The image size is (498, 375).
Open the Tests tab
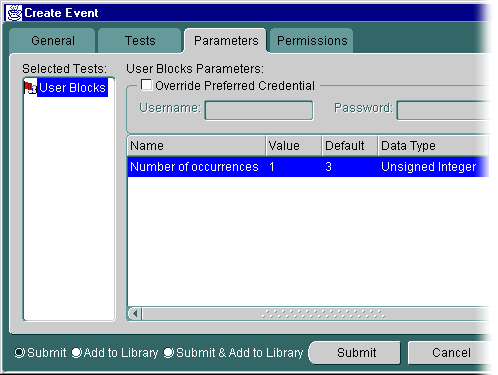click(140, 41)
